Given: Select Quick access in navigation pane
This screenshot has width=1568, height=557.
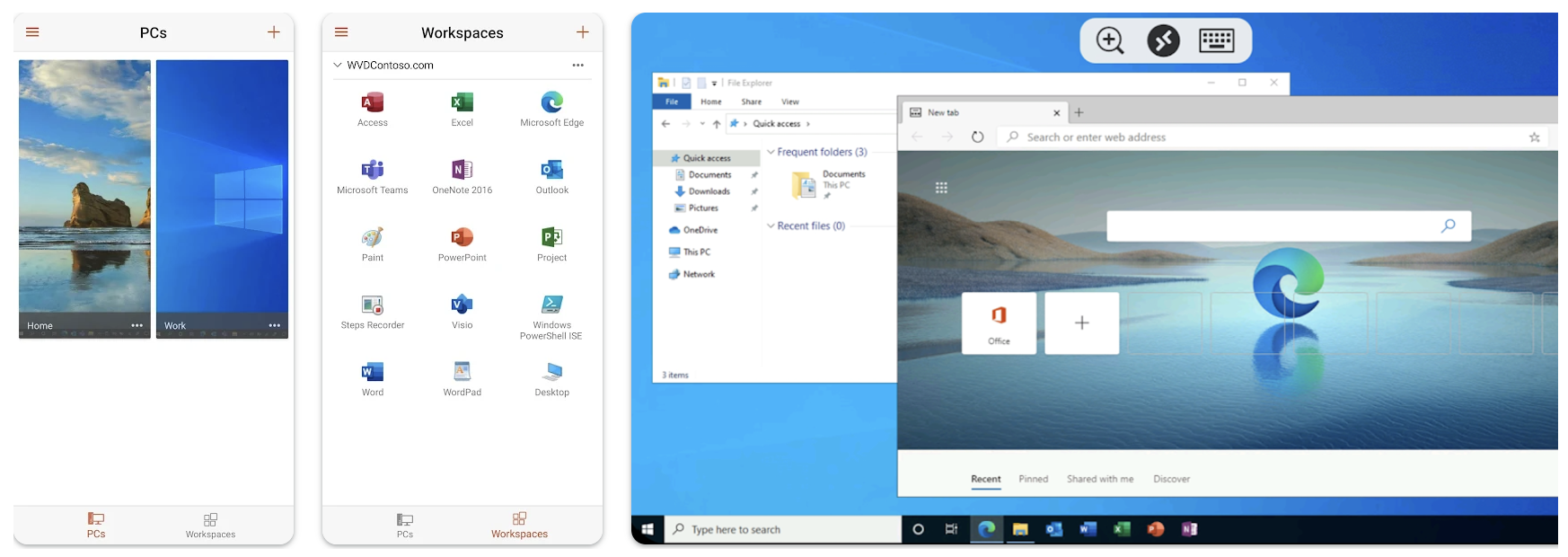Looking at the screenshot, I should click(707, 158).
